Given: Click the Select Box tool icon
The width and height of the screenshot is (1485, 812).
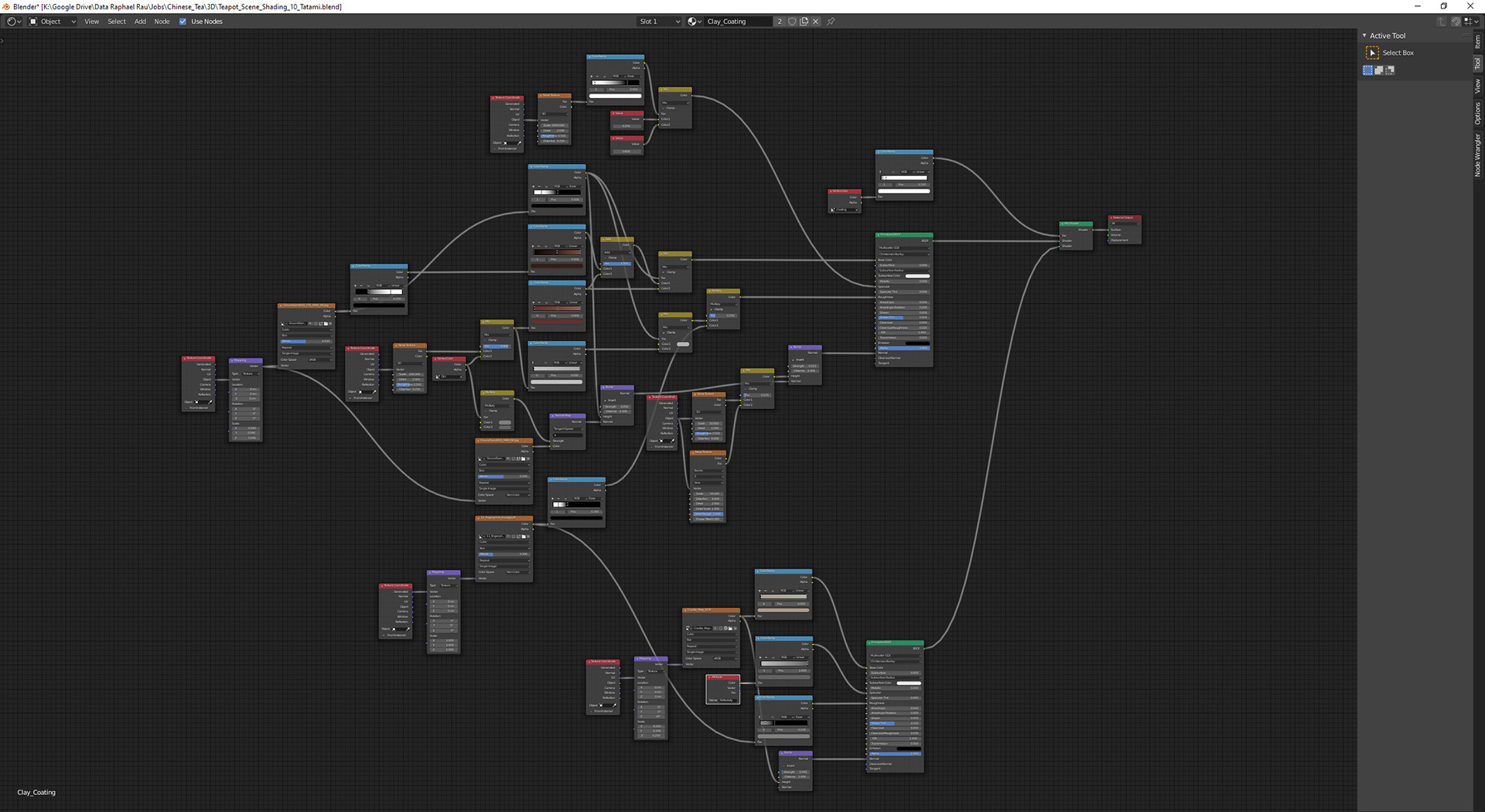Looking at the screenshot, I should pyautogui.click(x=1372, y=53).
